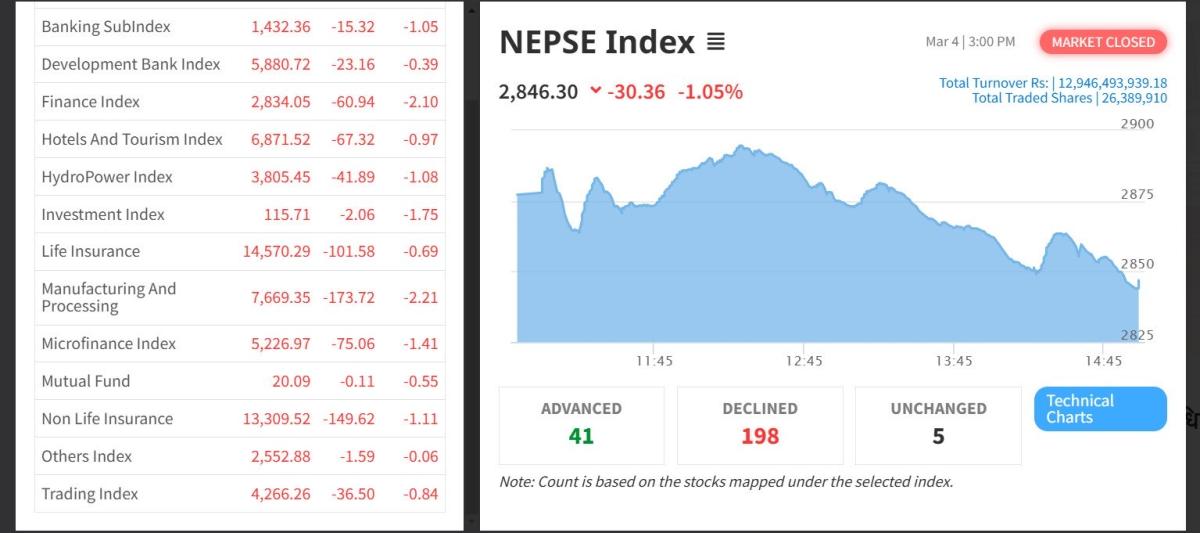
Task: Open Hotels And Tourism Index
Action: [x=131, y=139]
